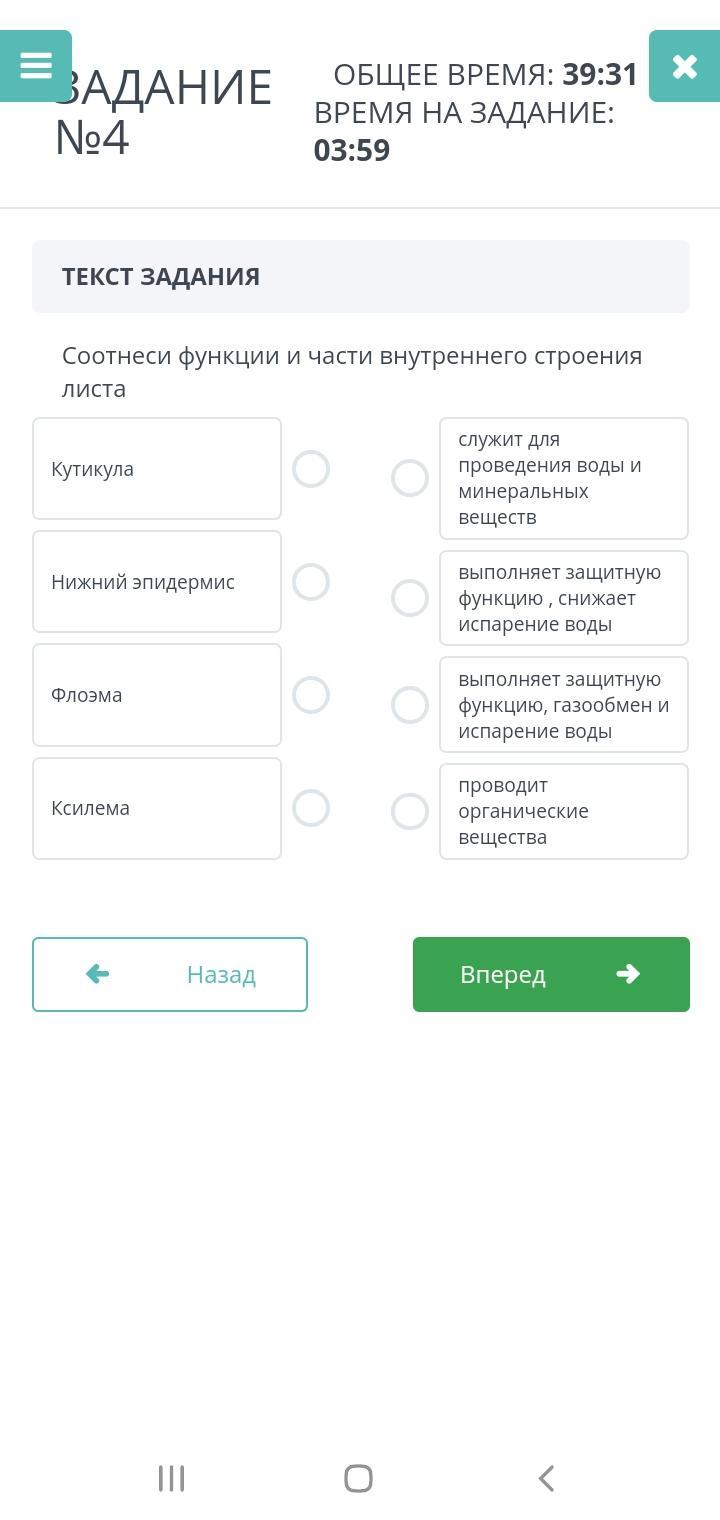Click the Кутикула answer box
The width and height of the screenshot is (720, 1520).
coord(157,469)
